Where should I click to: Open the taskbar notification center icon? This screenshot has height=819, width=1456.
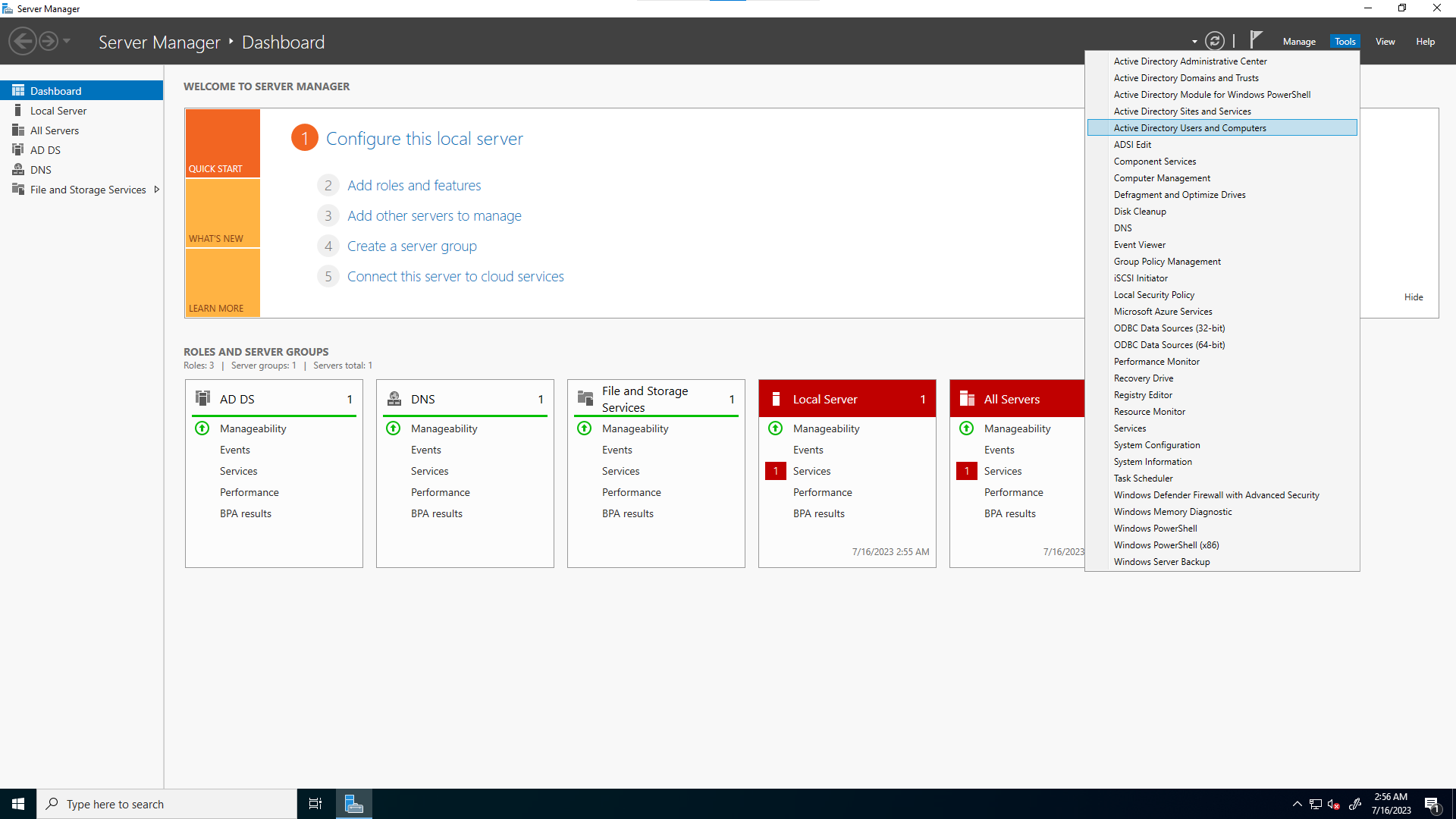(1432, 804)
